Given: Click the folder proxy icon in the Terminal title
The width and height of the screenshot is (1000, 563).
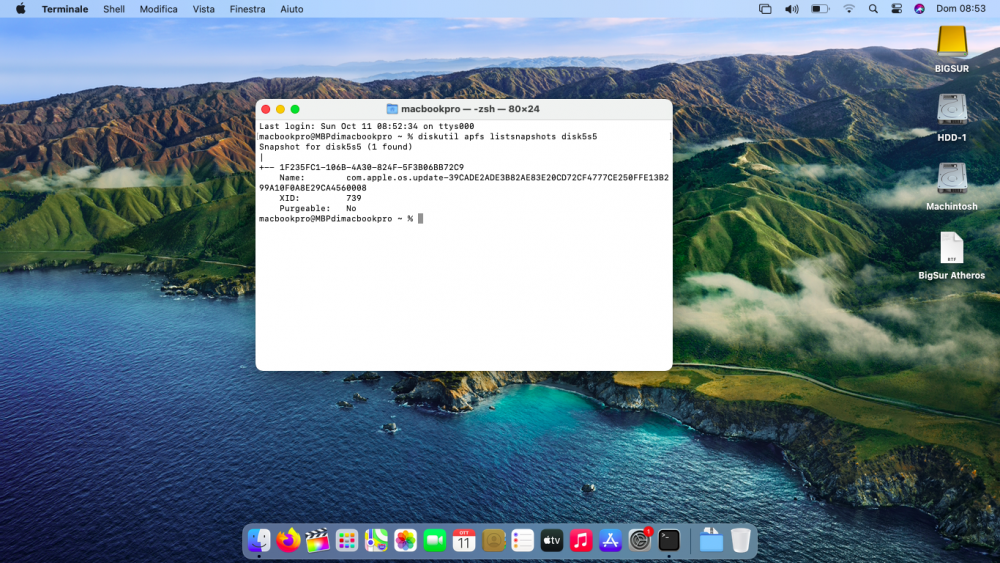Looking at the screenshot, I should pos(392,109).
